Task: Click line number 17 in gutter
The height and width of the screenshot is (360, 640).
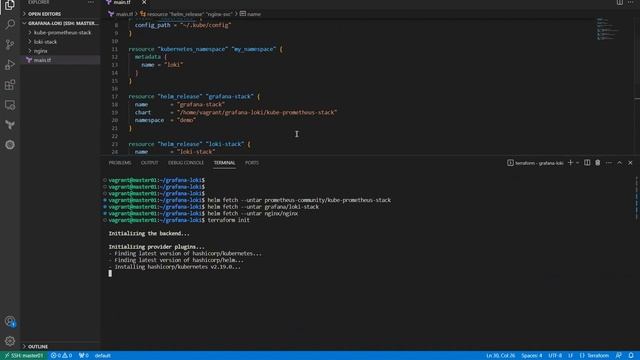Action: click(x=115, y=97)
